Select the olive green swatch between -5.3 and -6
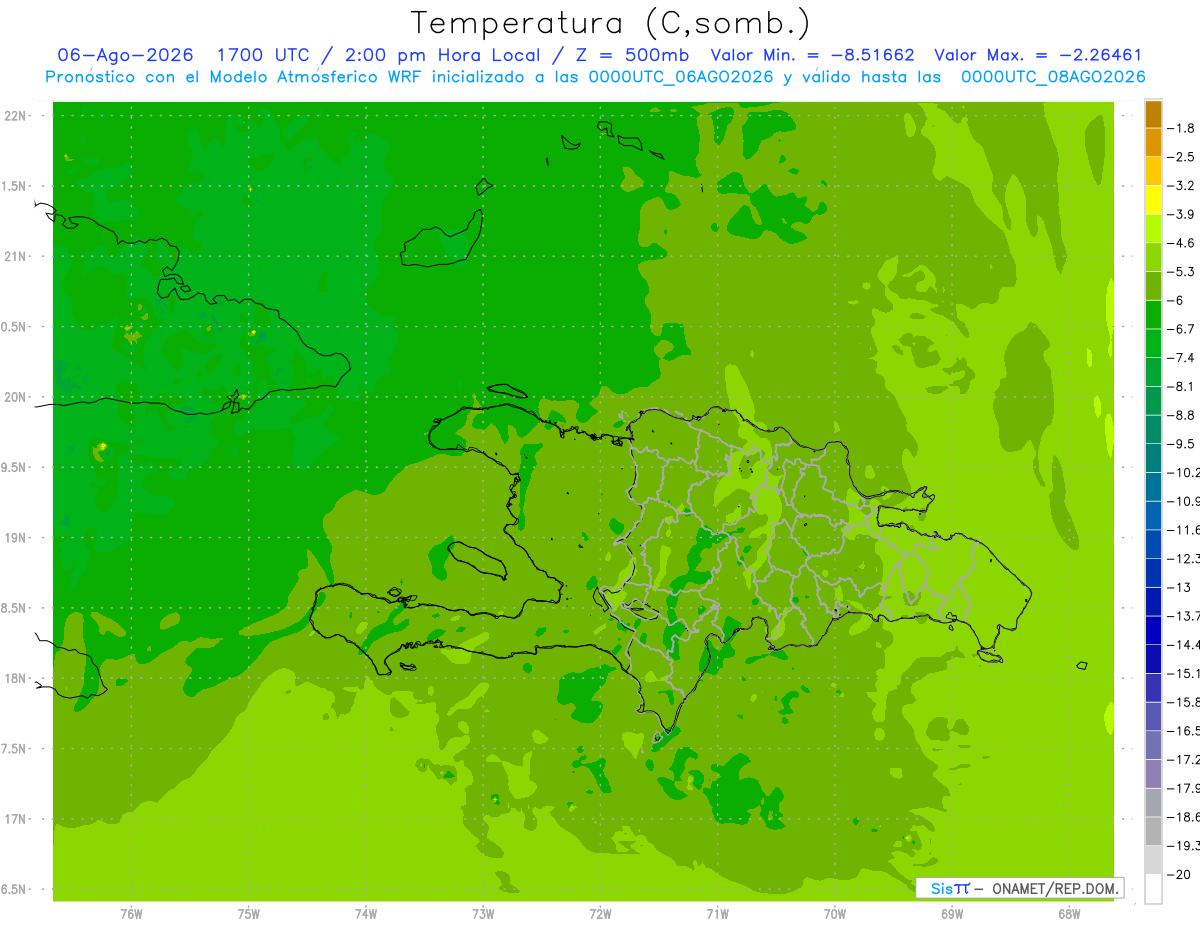The width and height of the screenshot is (1200, 927). pyautogui.click(x=1153, y=286)
